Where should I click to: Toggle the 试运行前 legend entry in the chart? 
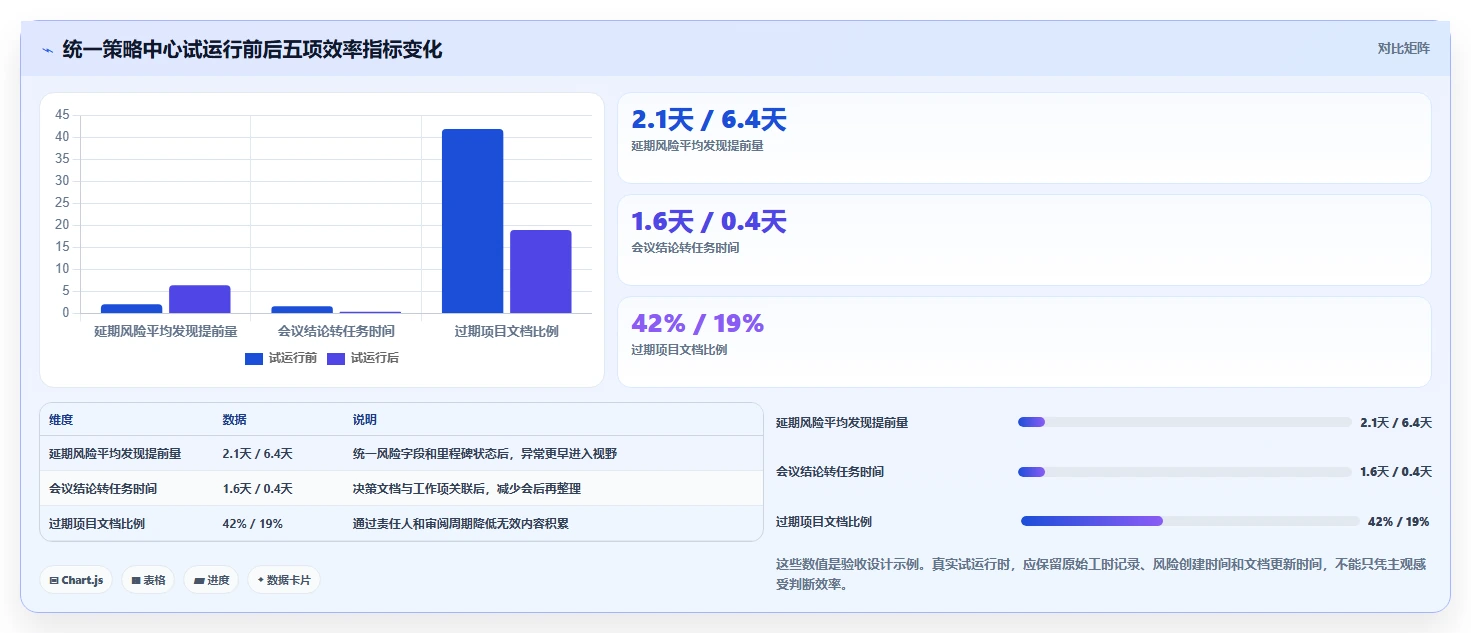click(281, 358)
